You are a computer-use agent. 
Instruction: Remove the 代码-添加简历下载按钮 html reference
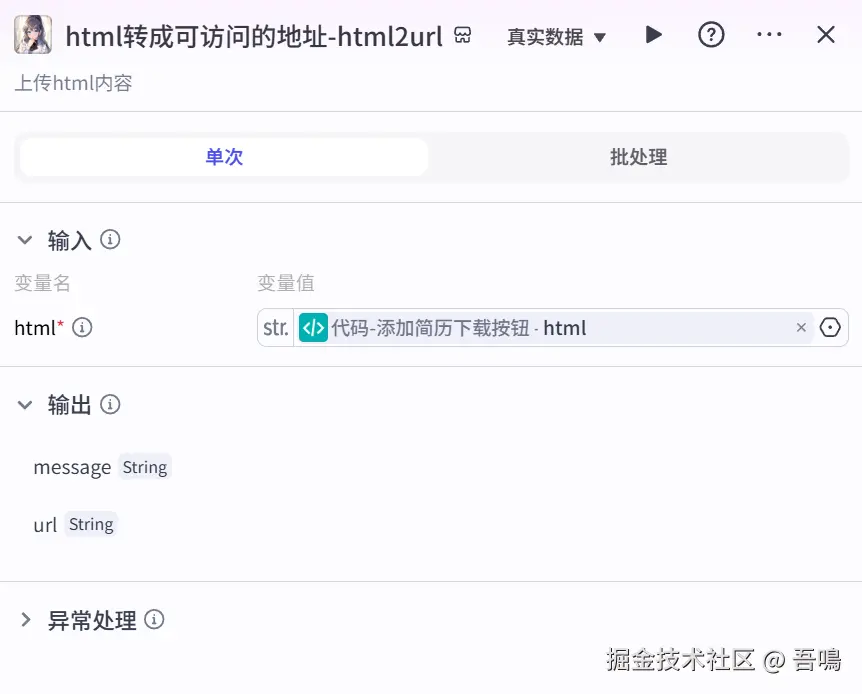[x=801, y=328]
